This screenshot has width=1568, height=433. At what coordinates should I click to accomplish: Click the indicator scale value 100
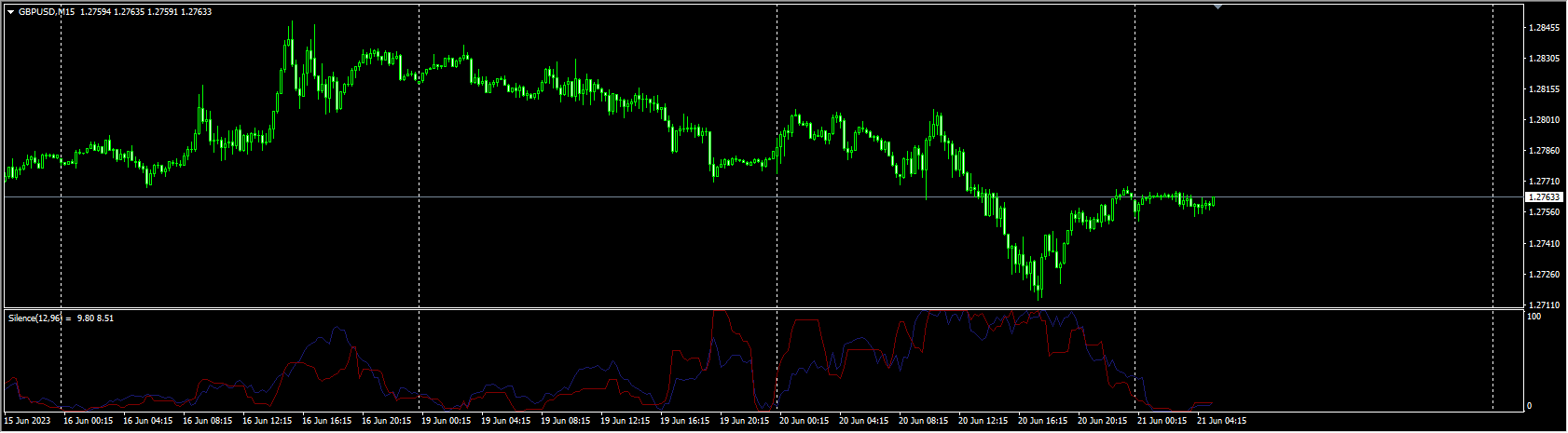pos(1534,317)
